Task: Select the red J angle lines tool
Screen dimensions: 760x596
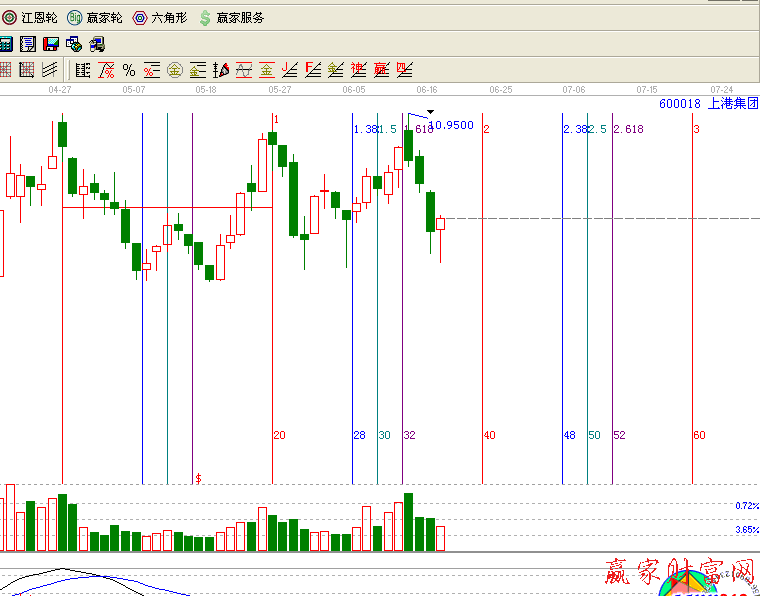Action: coord(290,70)
